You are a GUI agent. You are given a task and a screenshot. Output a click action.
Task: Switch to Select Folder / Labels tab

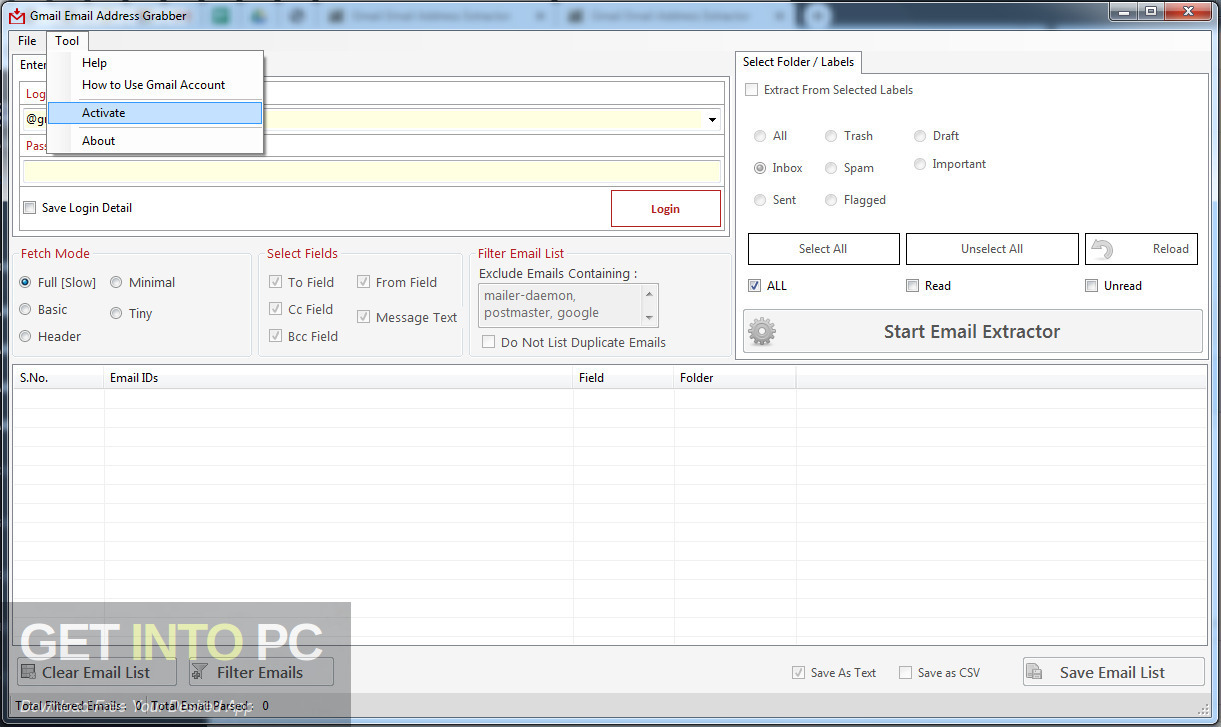point(798,62)
